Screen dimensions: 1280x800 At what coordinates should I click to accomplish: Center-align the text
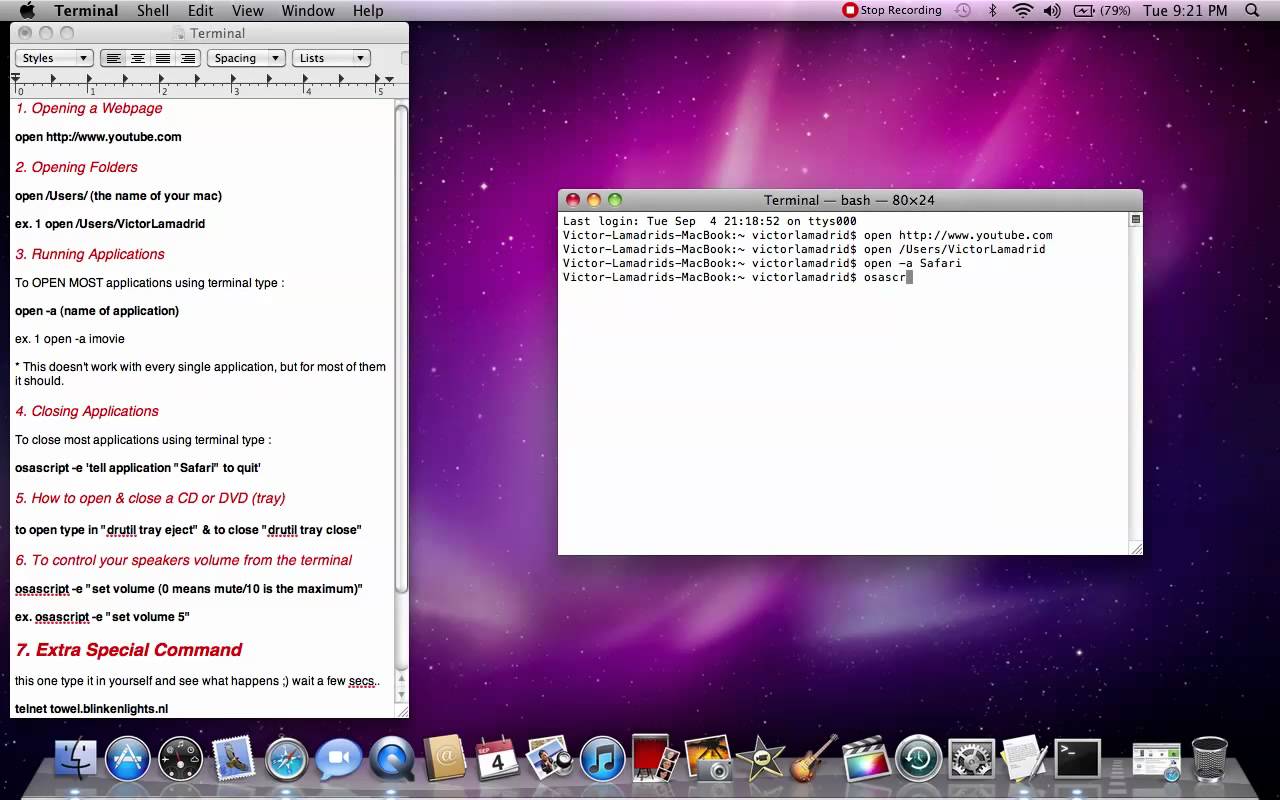coord(138,58)
